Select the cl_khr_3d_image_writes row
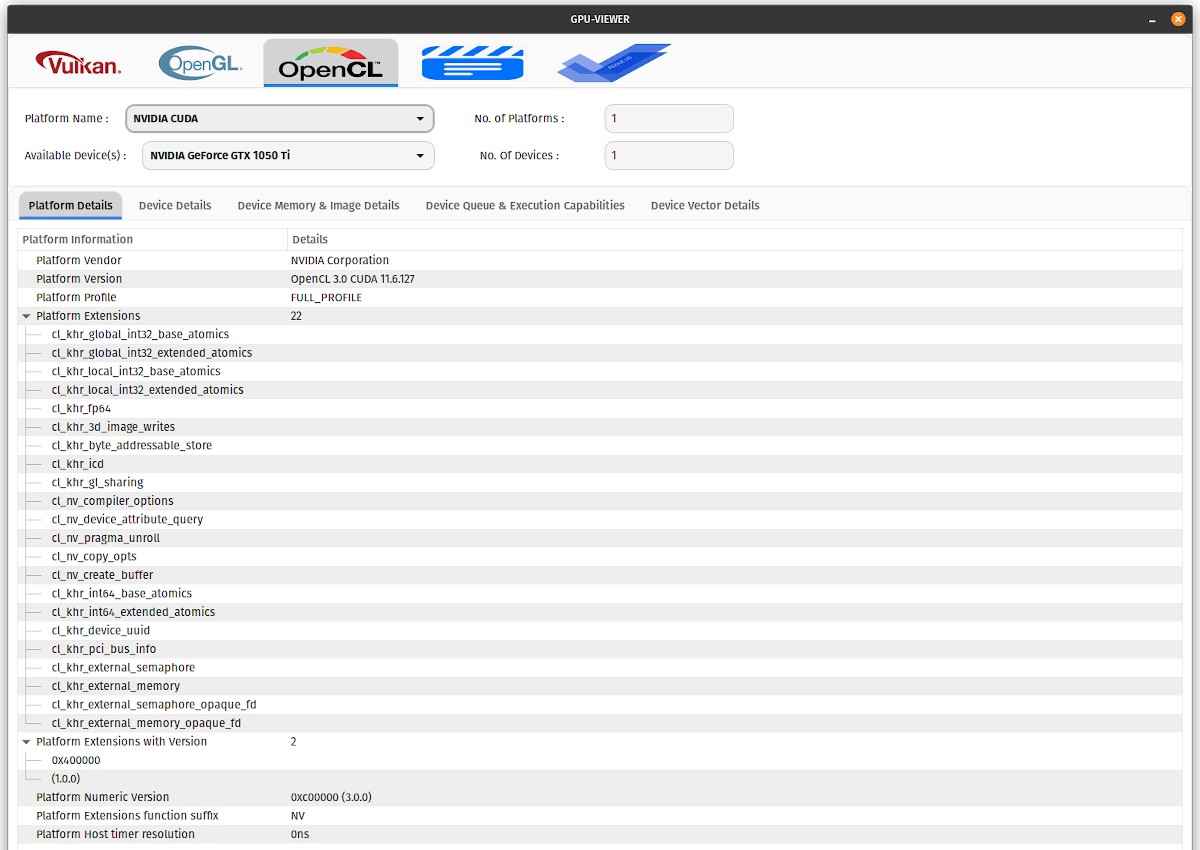Screen dimensions: 1200x850 [x=600, y=427]
